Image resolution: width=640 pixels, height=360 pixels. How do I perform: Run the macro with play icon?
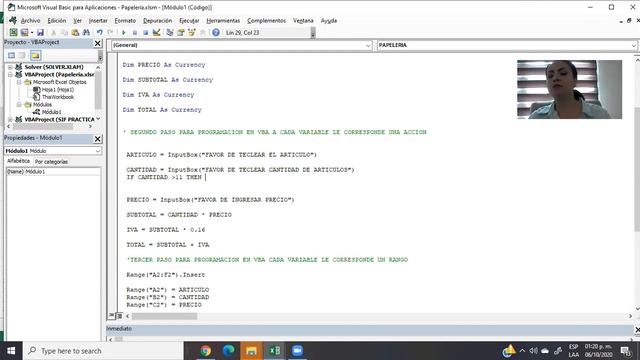tap(123, 32)
